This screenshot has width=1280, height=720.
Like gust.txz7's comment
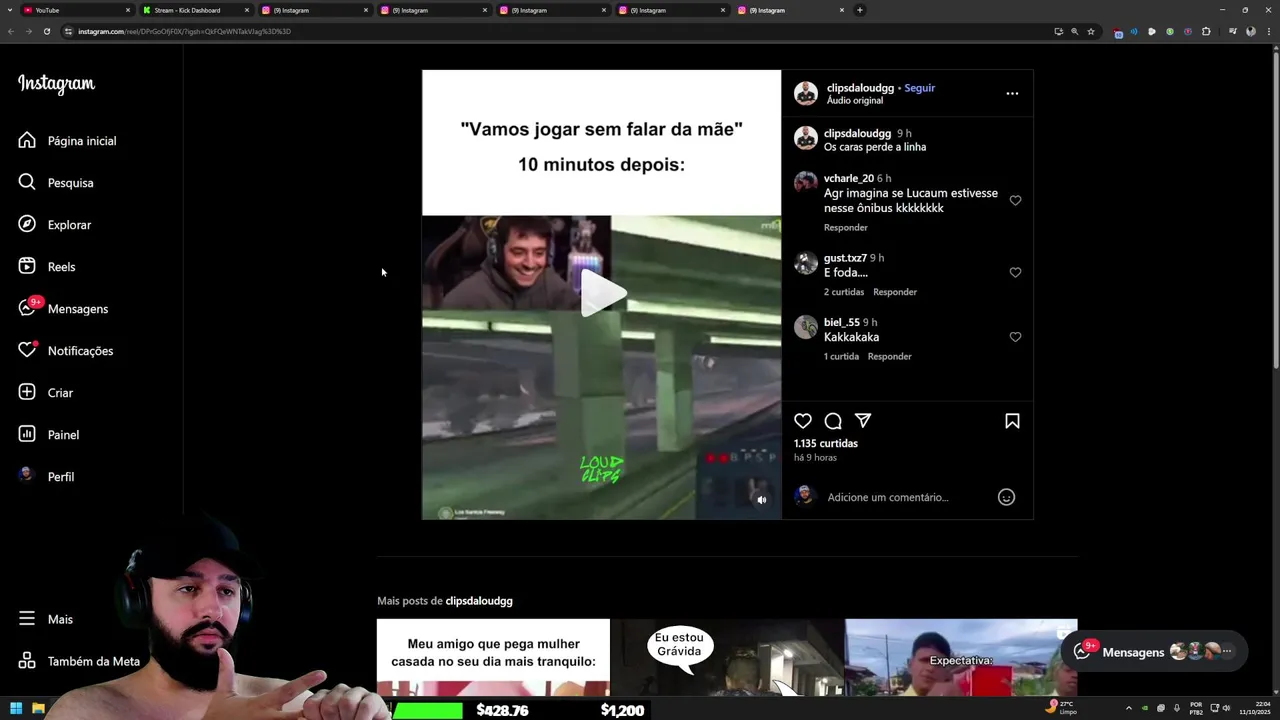tap(1015, 272)
